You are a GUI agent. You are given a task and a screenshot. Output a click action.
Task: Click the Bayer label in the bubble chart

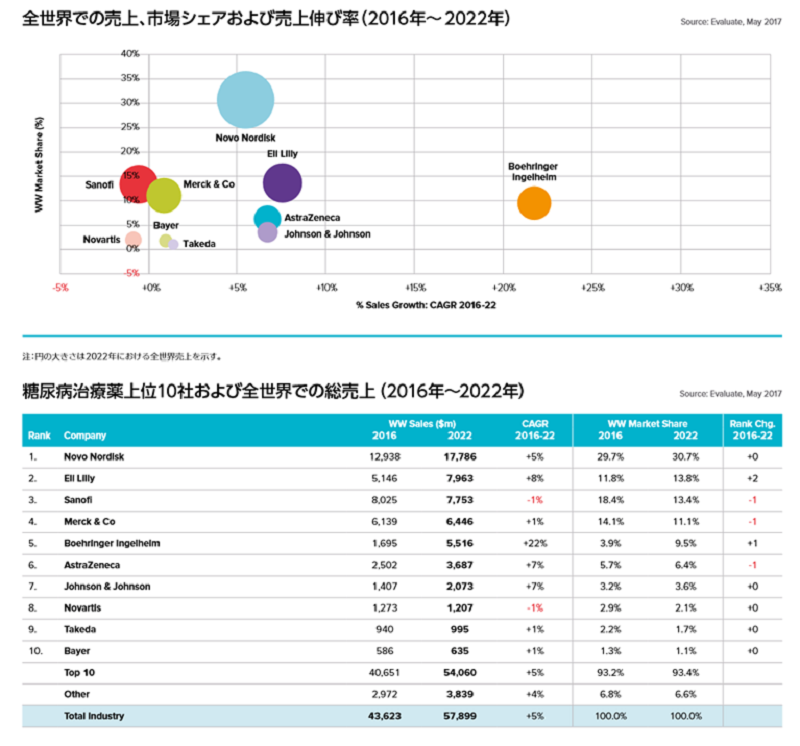click(x=166, y=225)
